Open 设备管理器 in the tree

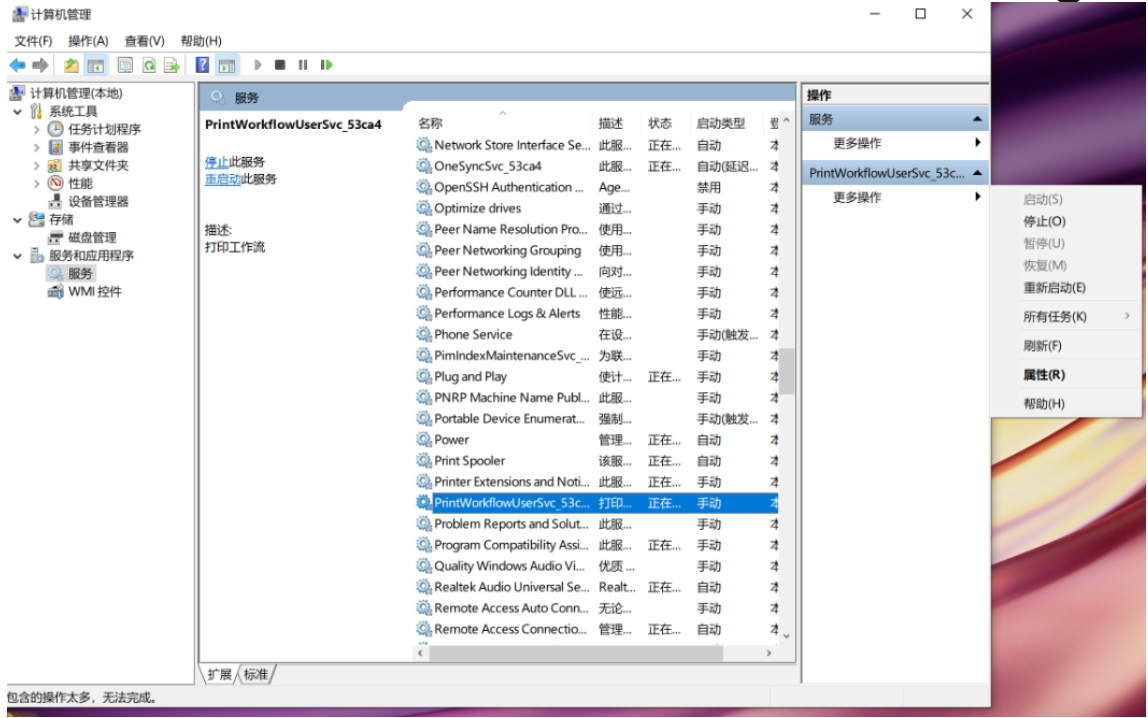point(98,201)
